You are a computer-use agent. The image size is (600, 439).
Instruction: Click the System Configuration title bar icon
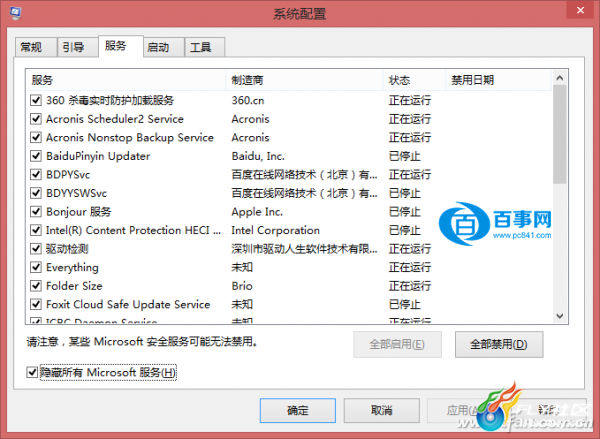point(15,13)
